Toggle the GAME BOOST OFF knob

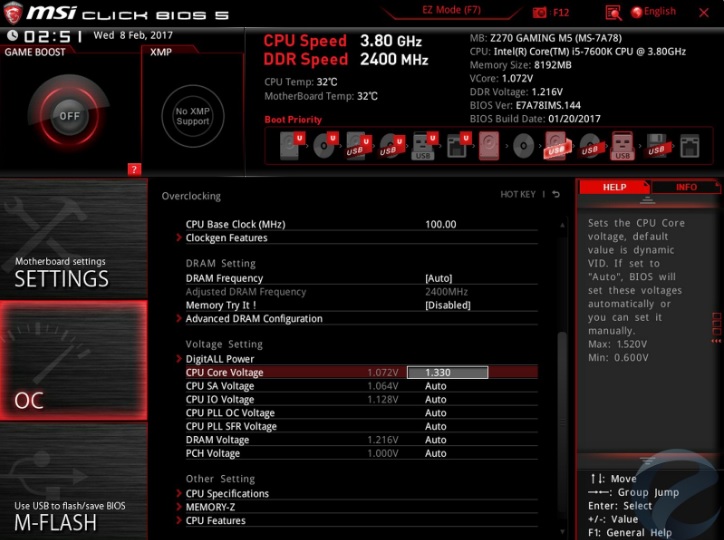[69, 115]
